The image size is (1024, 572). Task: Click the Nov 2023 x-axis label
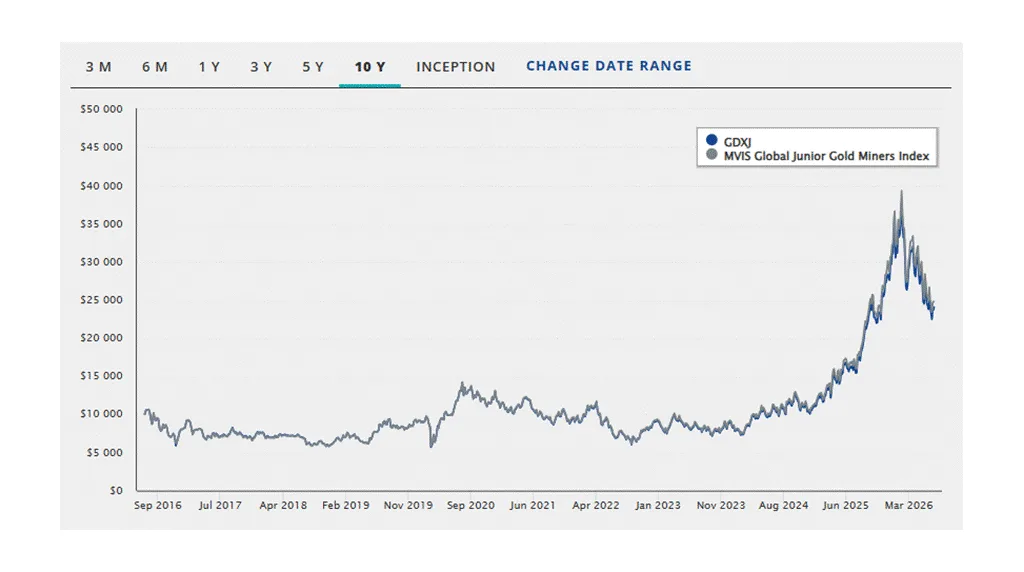[721, 505]
